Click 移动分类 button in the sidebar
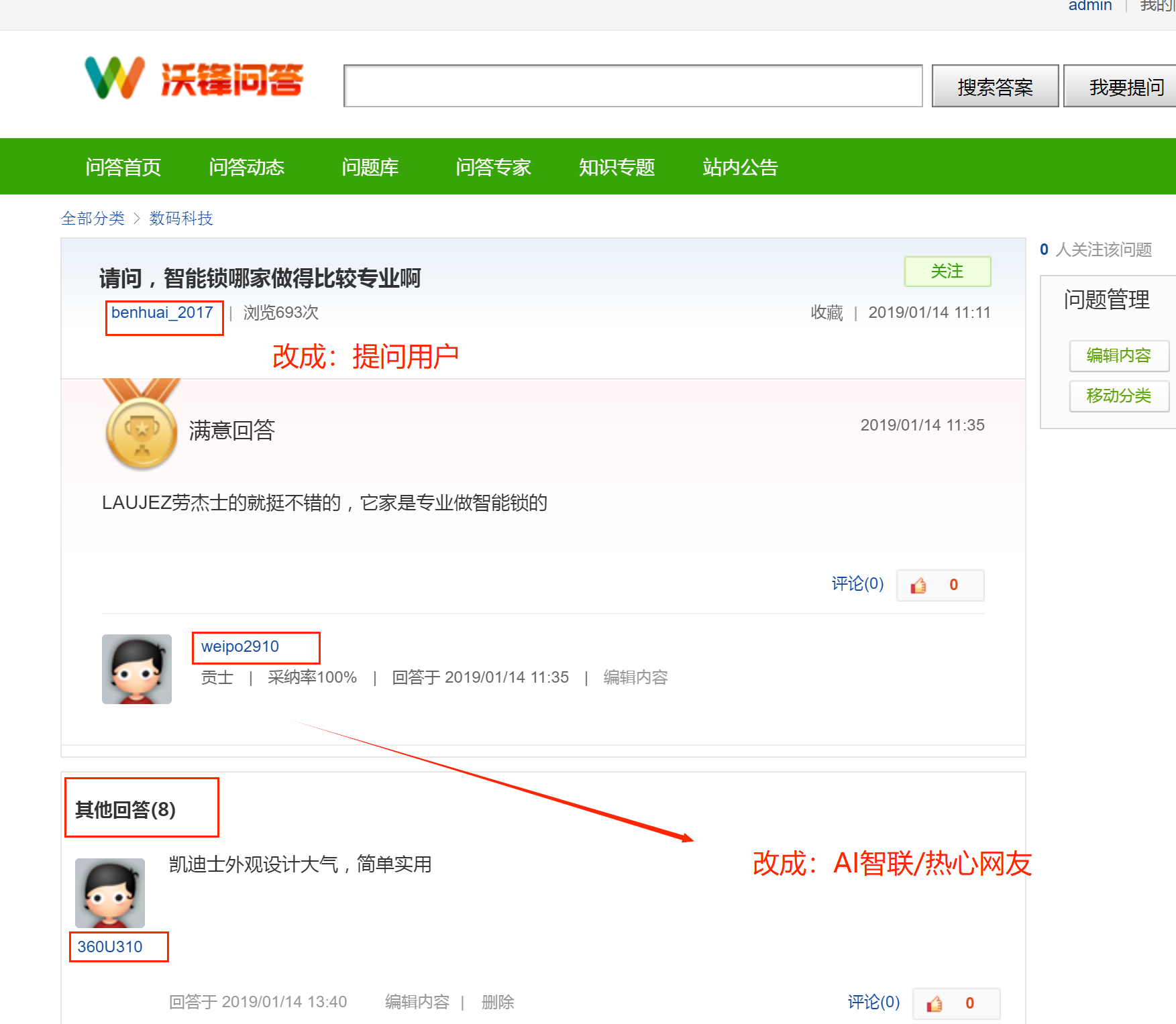 [x=1118, y=396]
